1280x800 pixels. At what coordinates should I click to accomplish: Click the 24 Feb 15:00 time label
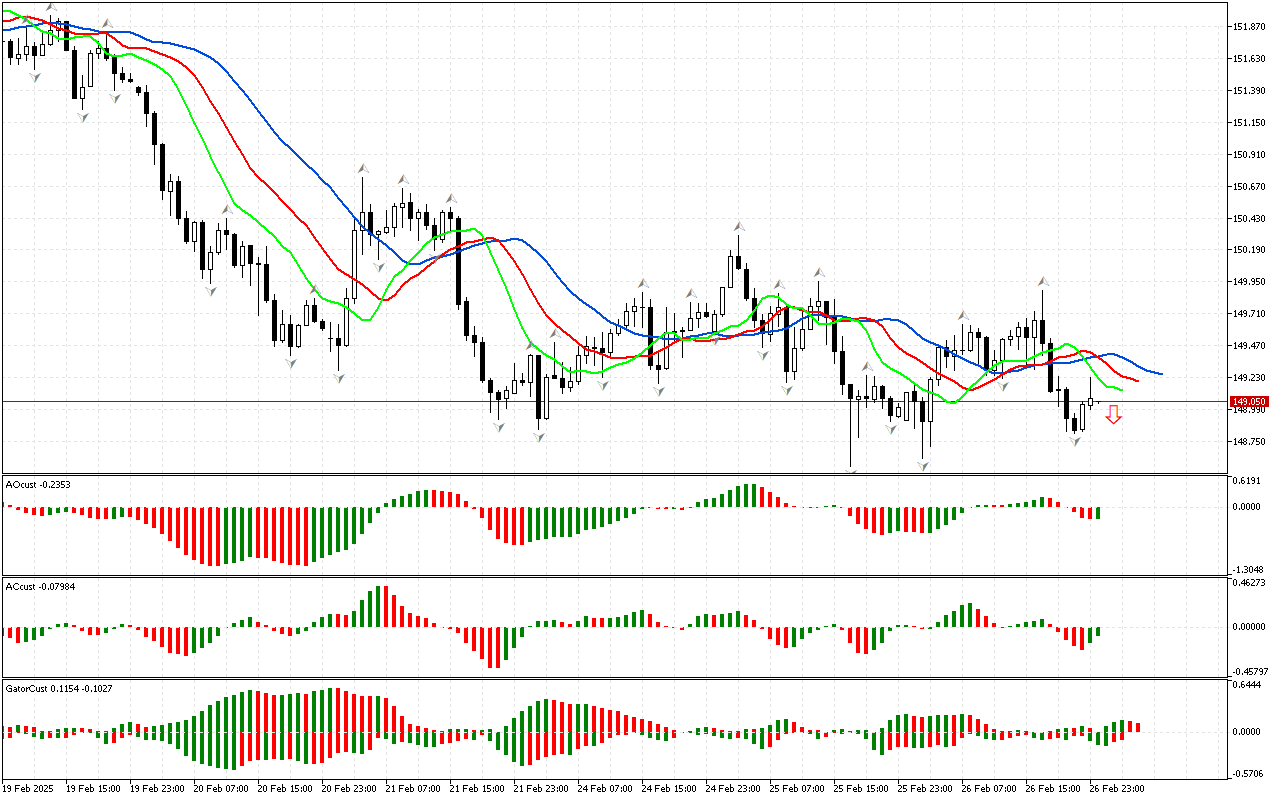(x=669, y=789)
